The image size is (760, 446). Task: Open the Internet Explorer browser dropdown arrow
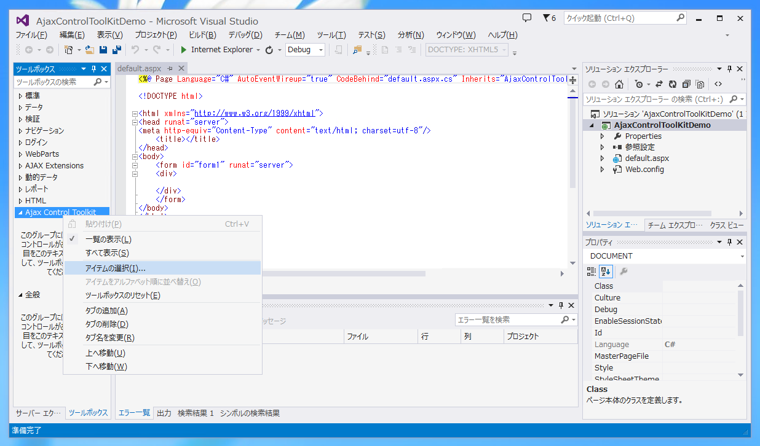(x=258, y=50)
